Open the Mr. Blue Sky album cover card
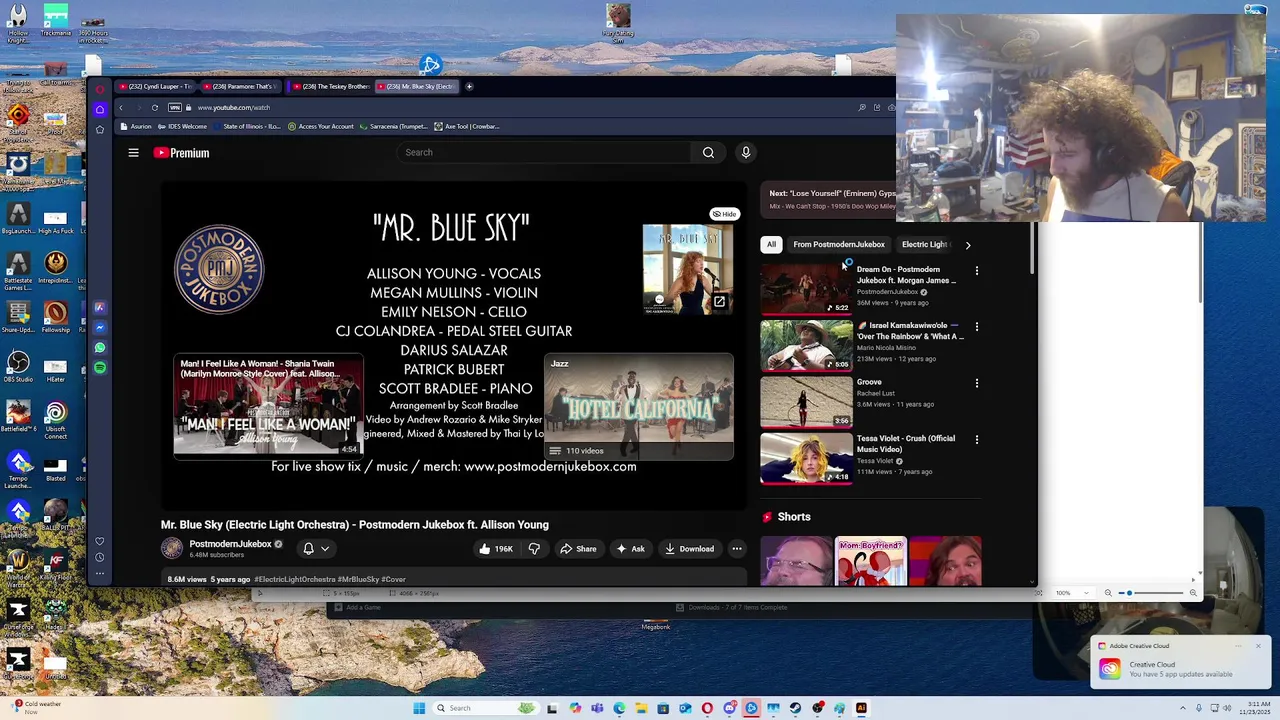Image resolution: width=1280 pixels, height=720 pixels. coord(688,269)
